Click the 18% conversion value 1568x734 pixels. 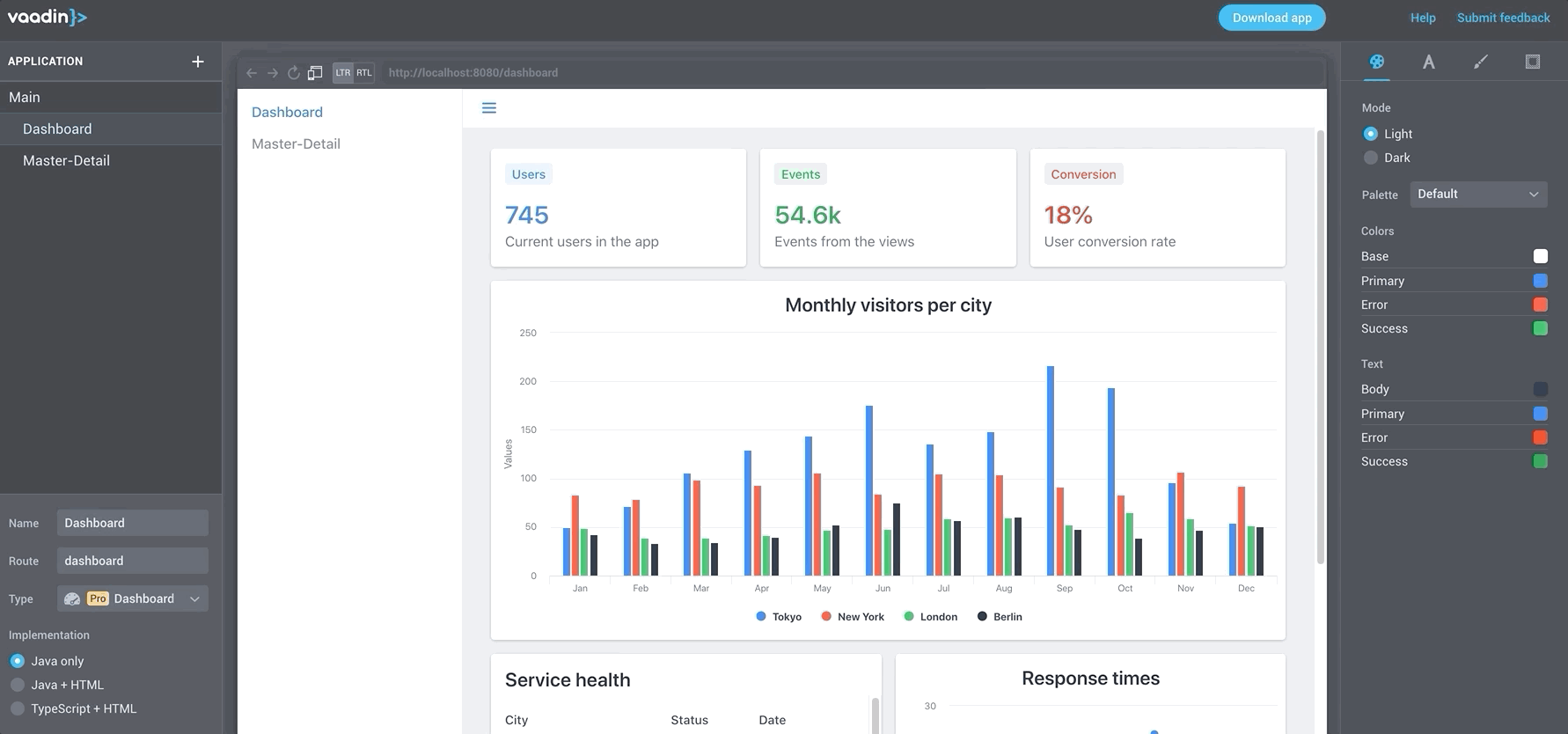point(1068,215)
